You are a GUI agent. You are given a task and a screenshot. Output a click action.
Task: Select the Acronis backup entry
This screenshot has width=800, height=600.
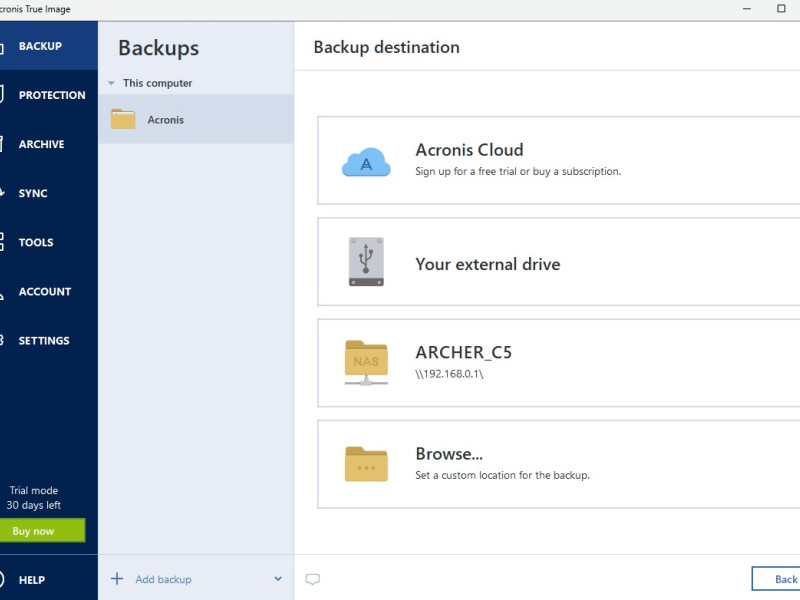click(196, 119)
